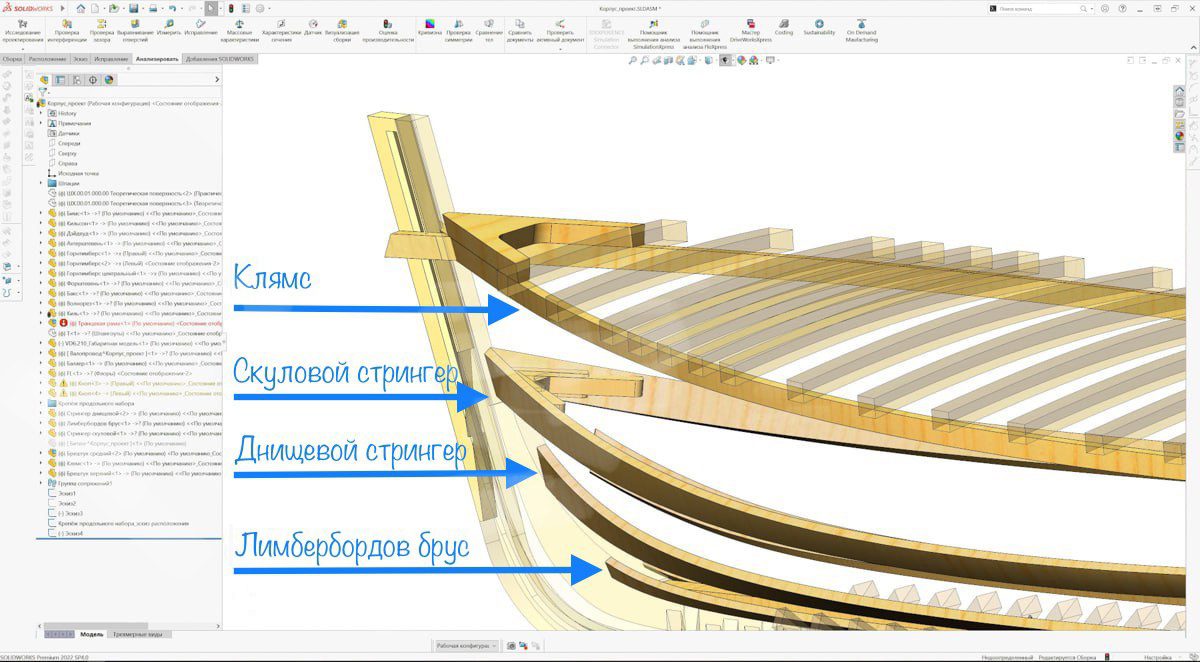Select the Модель tab at bottom
The width and height of the screenshot is (1200, 662).
(92, 634)
